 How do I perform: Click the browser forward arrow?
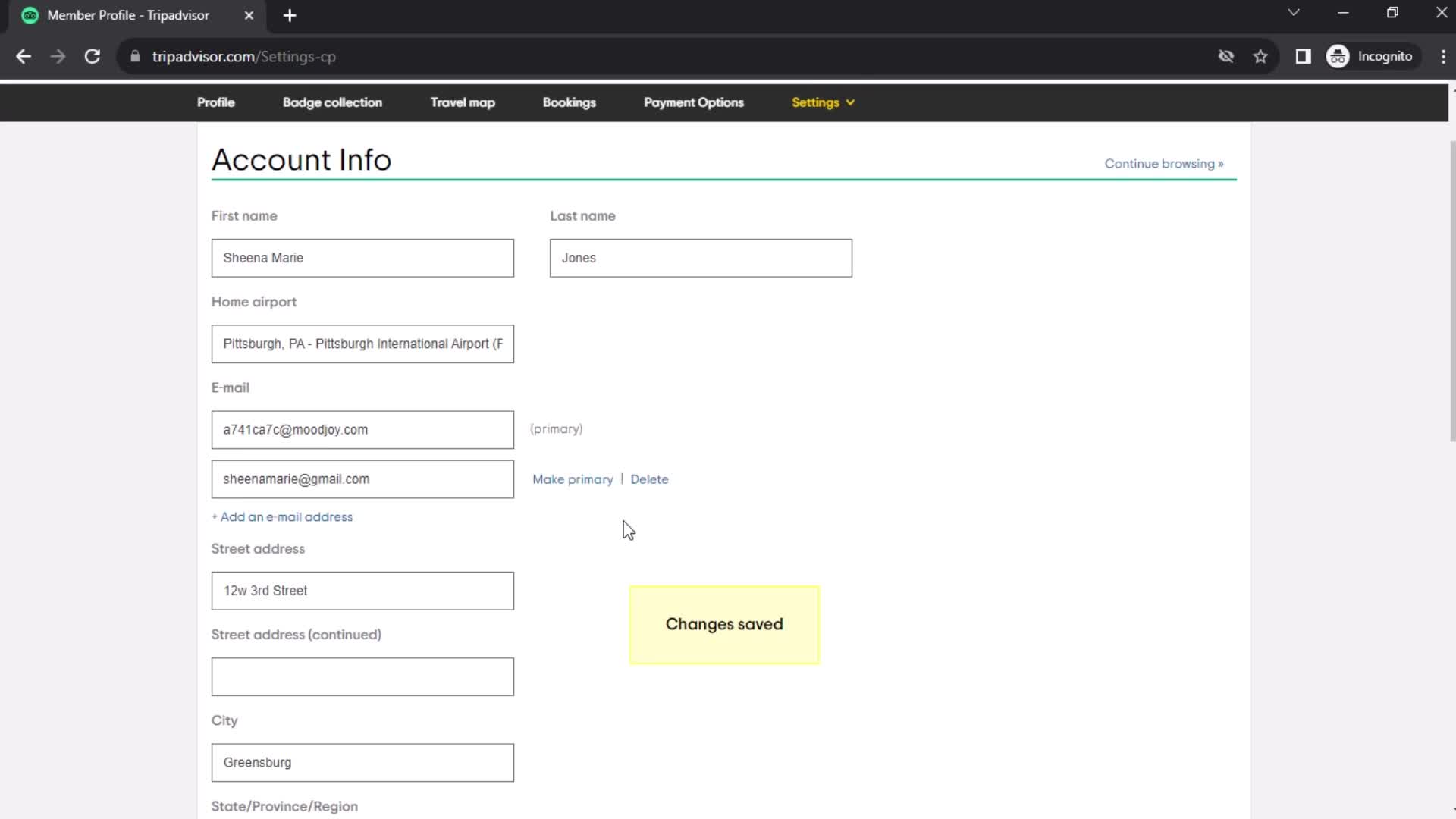pyautogui.click(x=58, y=57)
